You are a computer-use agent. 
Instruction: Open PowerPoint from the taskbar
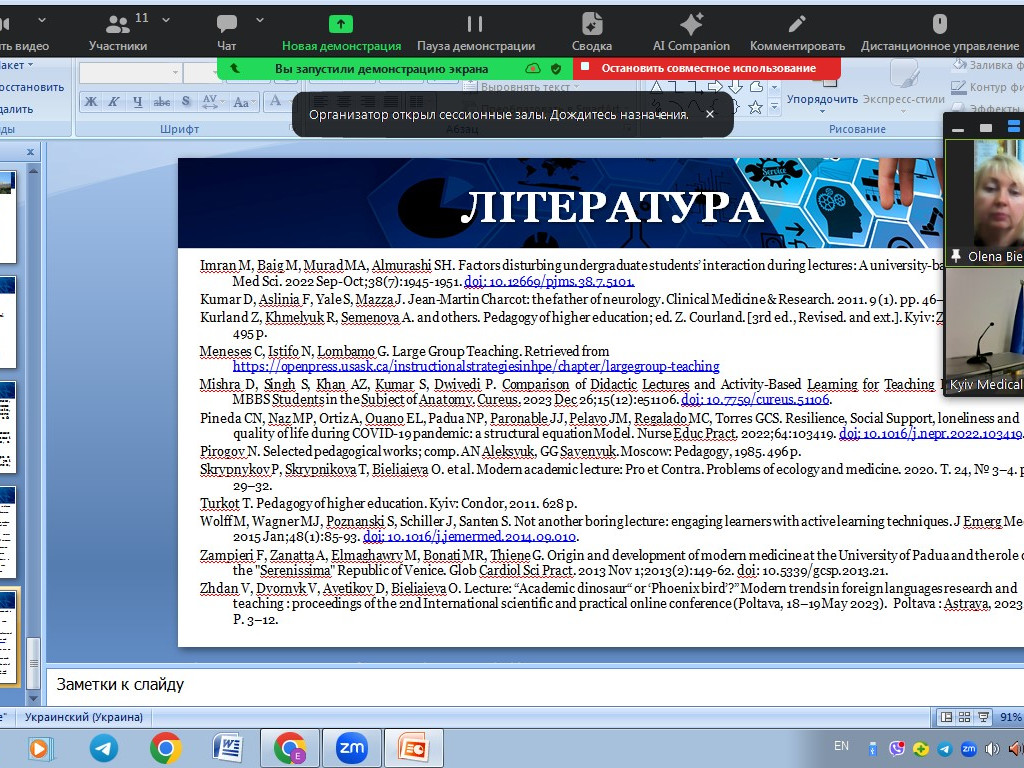413,748
